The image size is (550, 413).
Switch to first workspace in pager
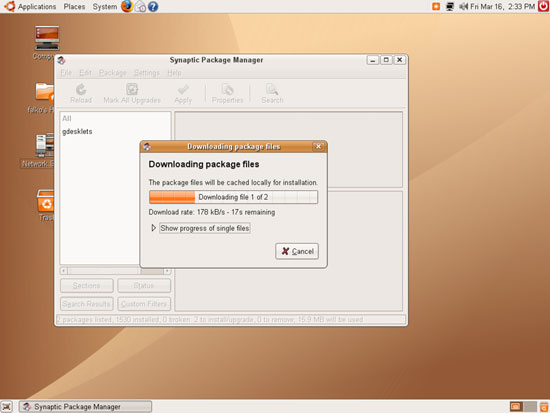516,407
